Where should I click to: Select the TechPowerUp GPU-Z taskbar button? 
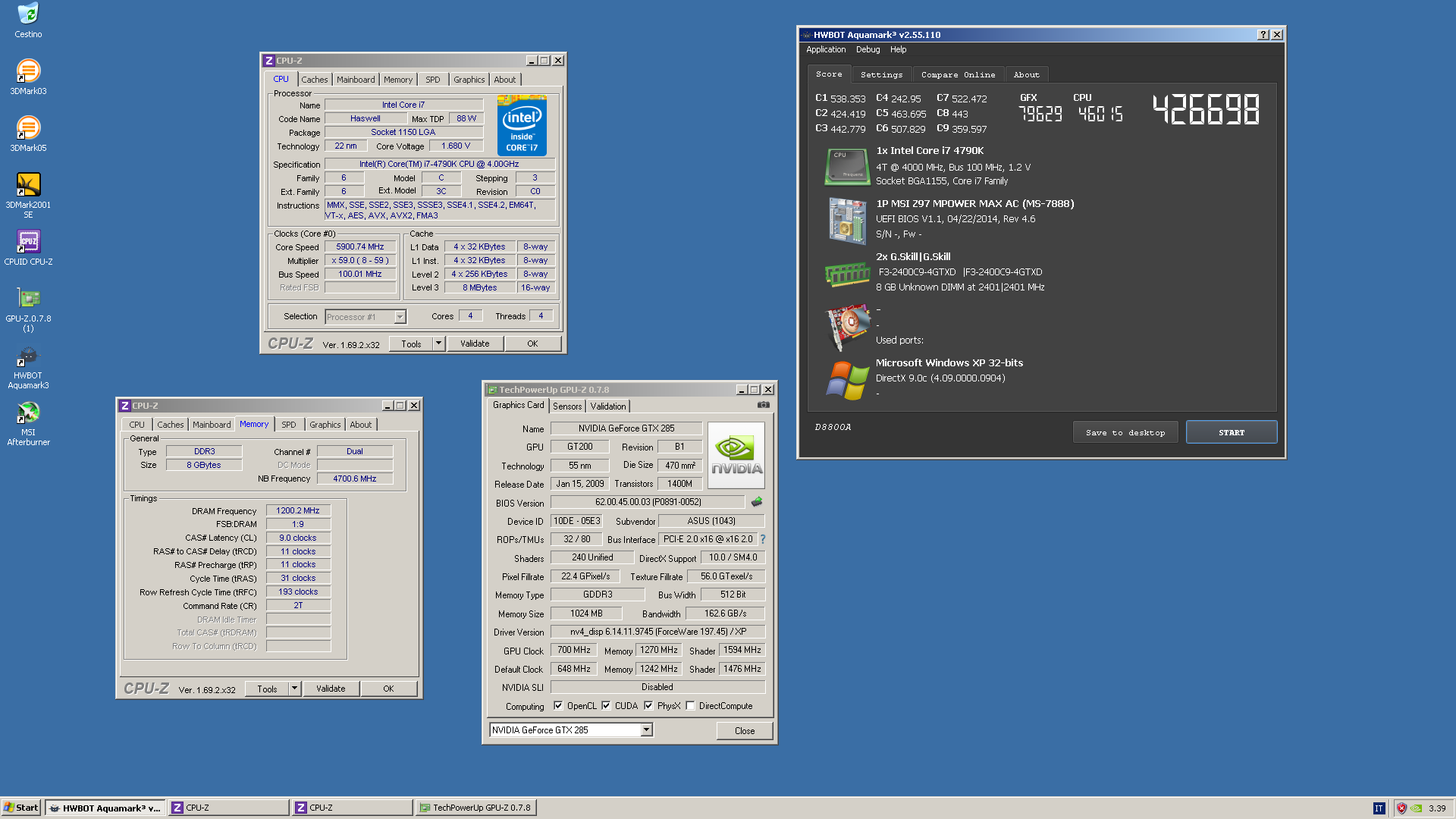click(477, 808)
